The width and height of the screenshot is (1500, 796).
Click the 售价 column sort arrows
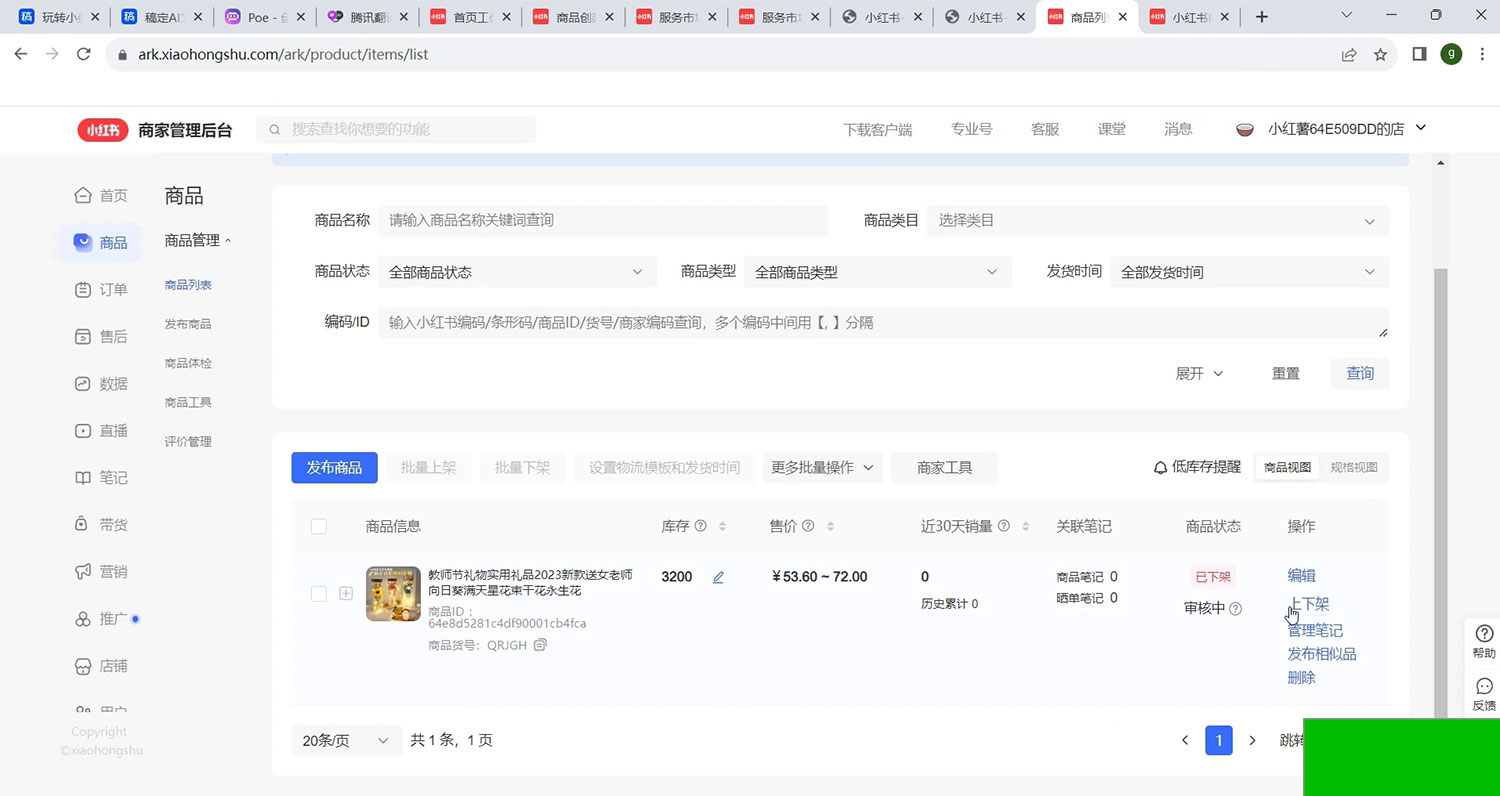[830, 526]
